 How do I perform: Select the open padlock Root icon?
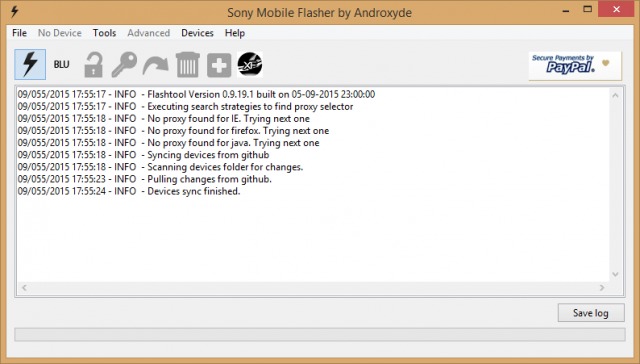tap(93, 64)
